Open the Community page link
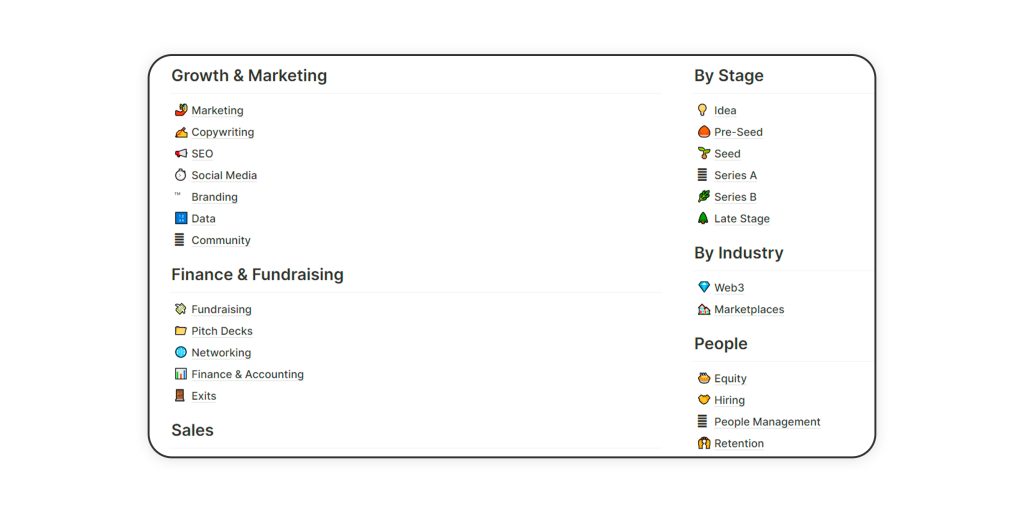This screenshot has height=512, width=1024. [x=221, y=240]
